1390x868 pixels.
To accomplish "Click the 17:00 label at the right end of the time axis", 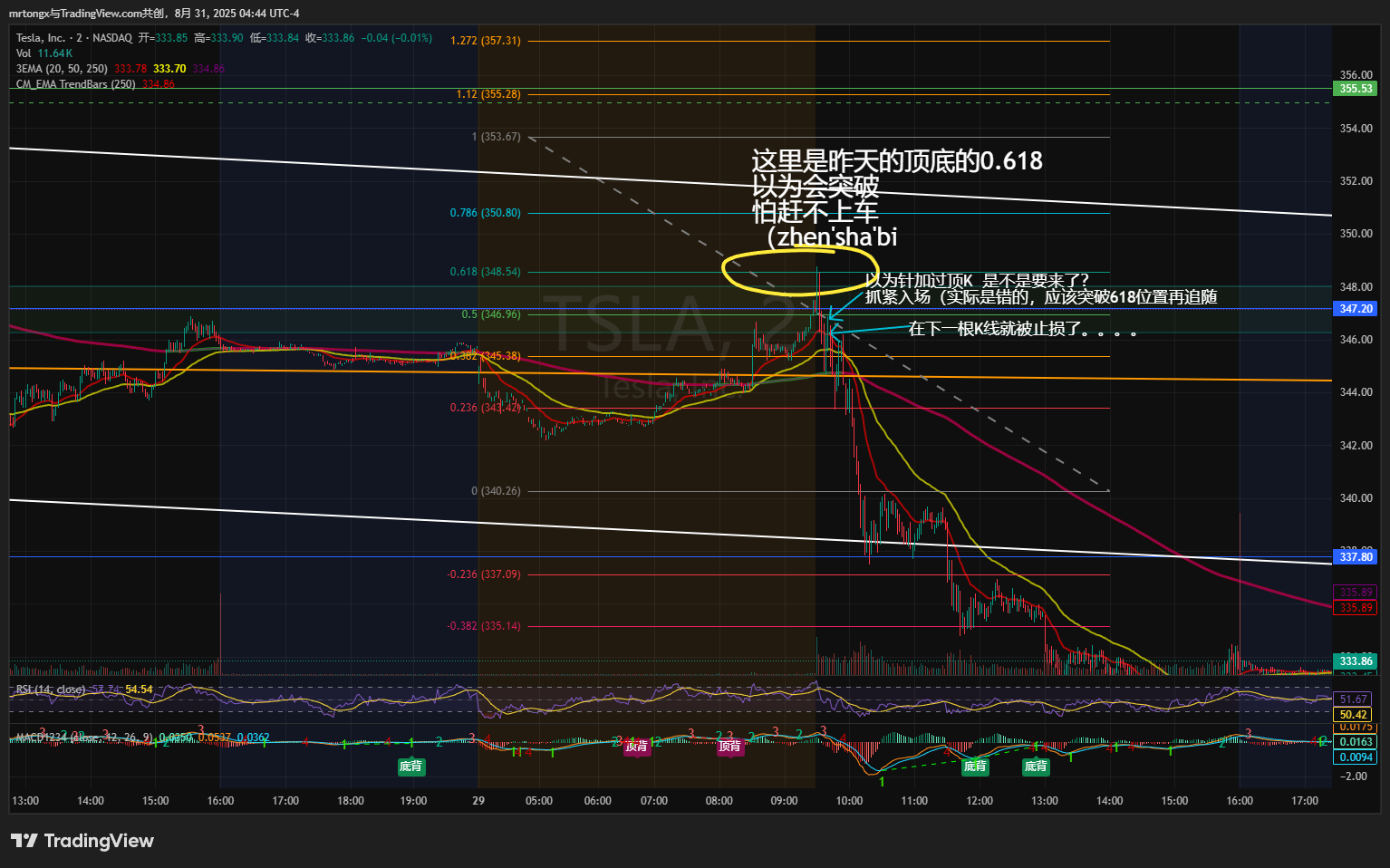I will (x=1305, y=801).
